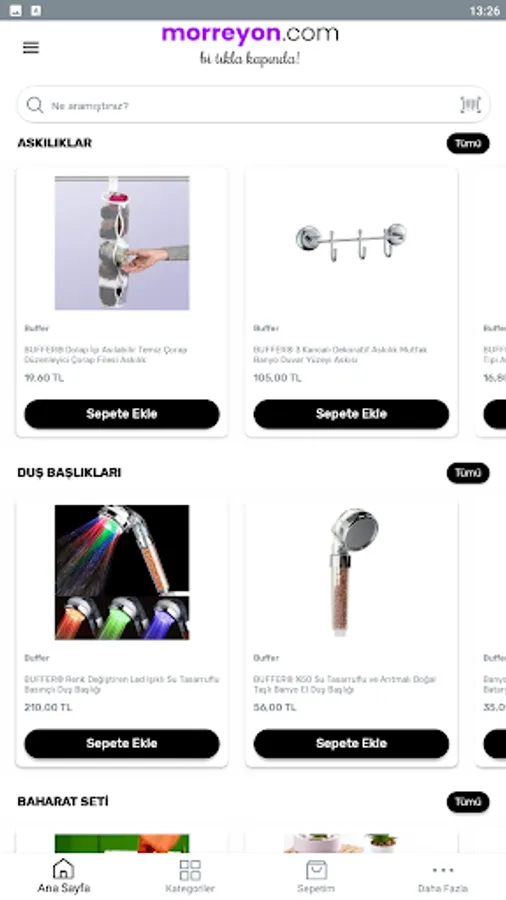Add the sock organizer to cart

click(122, 414)
